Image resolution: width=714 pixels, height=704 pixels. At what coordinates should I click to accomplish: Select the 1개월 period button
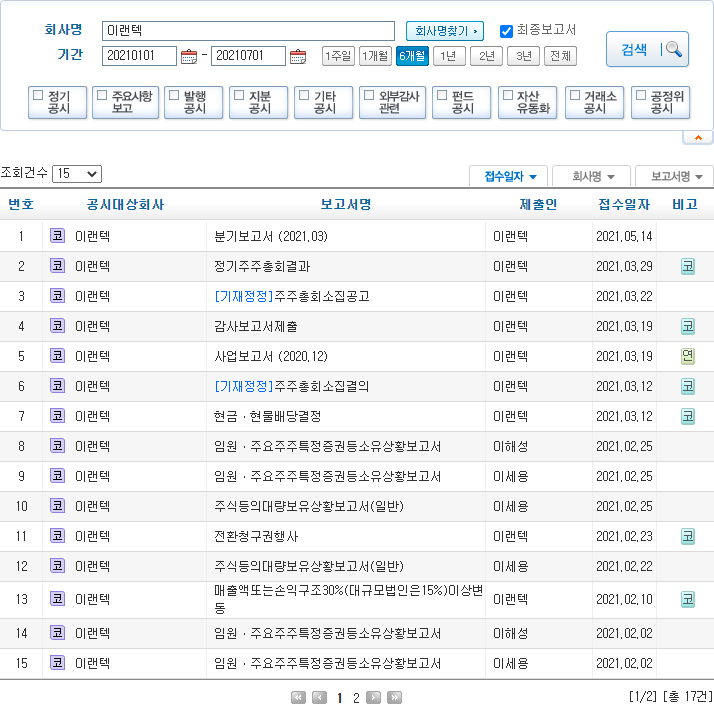click(375, 56)
